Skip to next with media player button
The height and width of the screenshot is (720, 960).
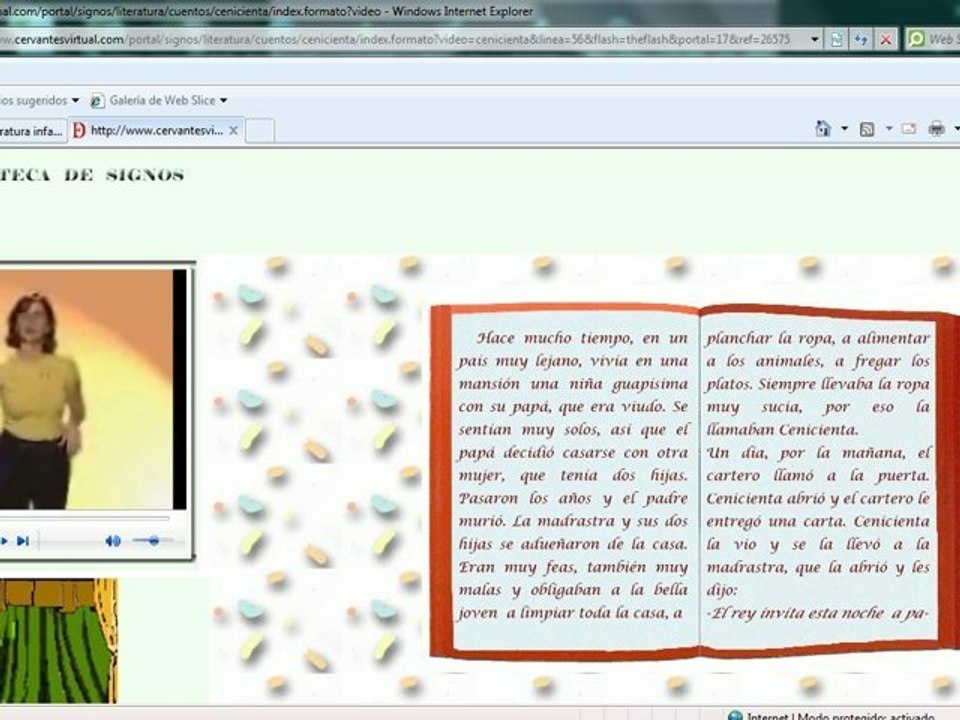click(x=23, y=541)
